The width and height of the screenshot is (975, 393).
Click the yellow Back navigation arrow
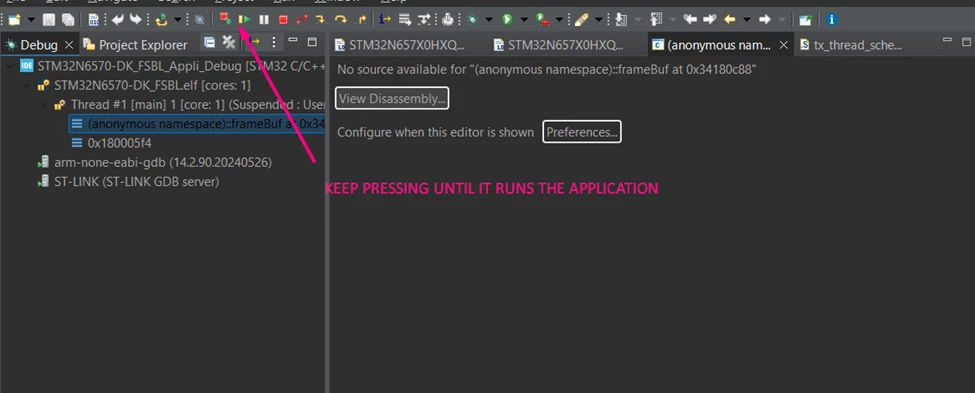point(730,20)
